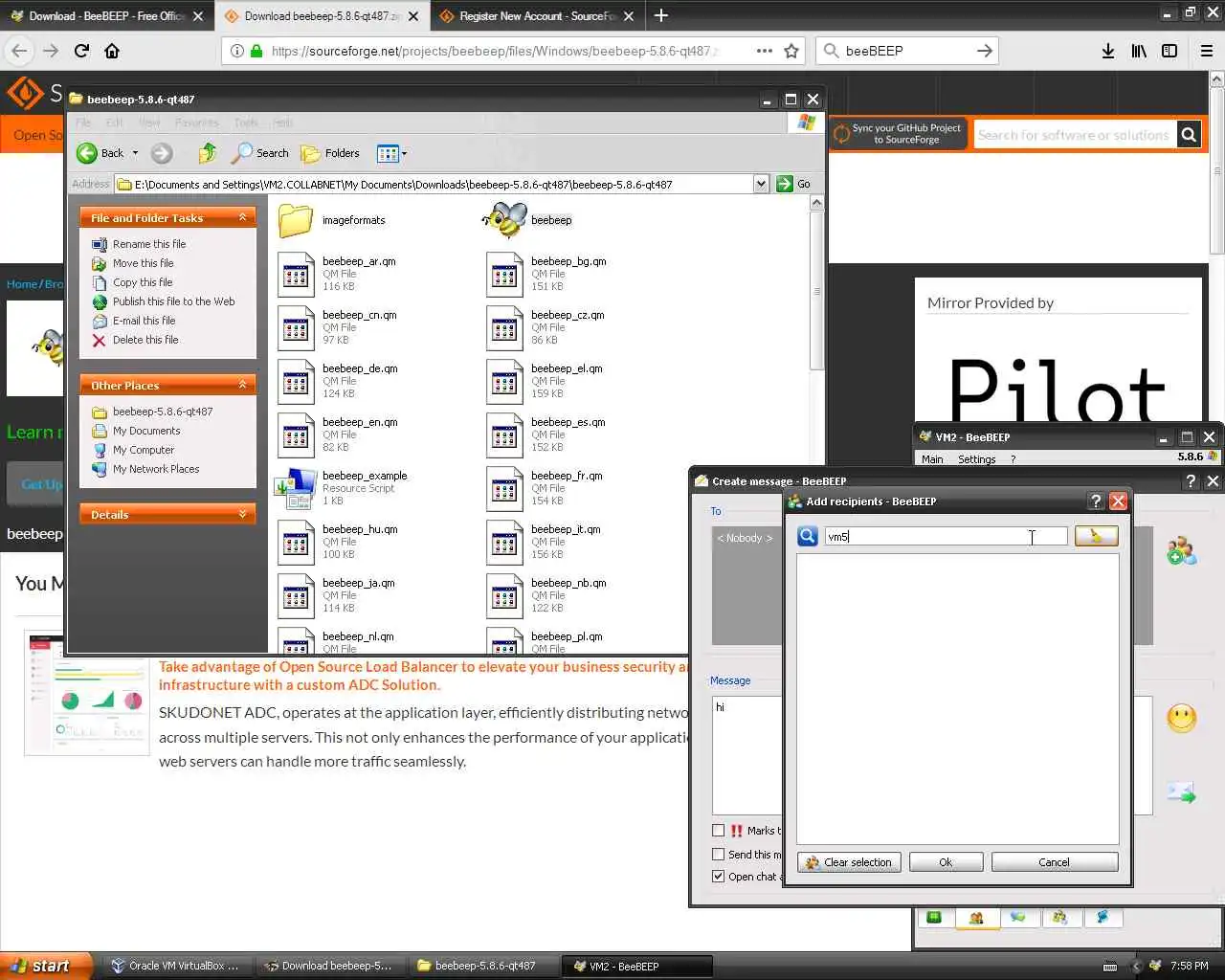Image resolution: width=1225 pixels, height=980 pixels.
Task: Click Rename this file link
Action: coord(149,244)
